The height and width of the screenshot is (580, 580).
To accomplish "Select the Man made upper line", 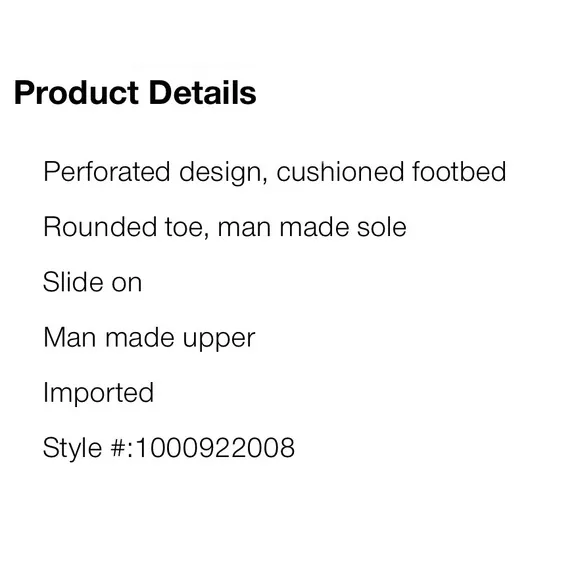I will click(x=149, y=338).
